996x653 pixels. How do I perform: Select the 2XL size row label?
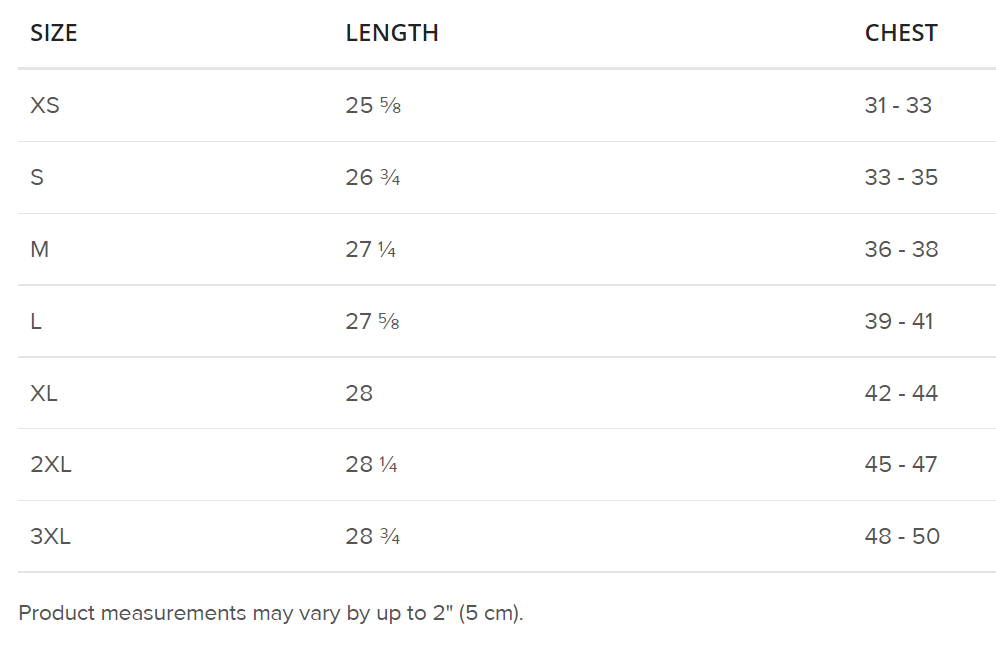[x=51, y=465]
